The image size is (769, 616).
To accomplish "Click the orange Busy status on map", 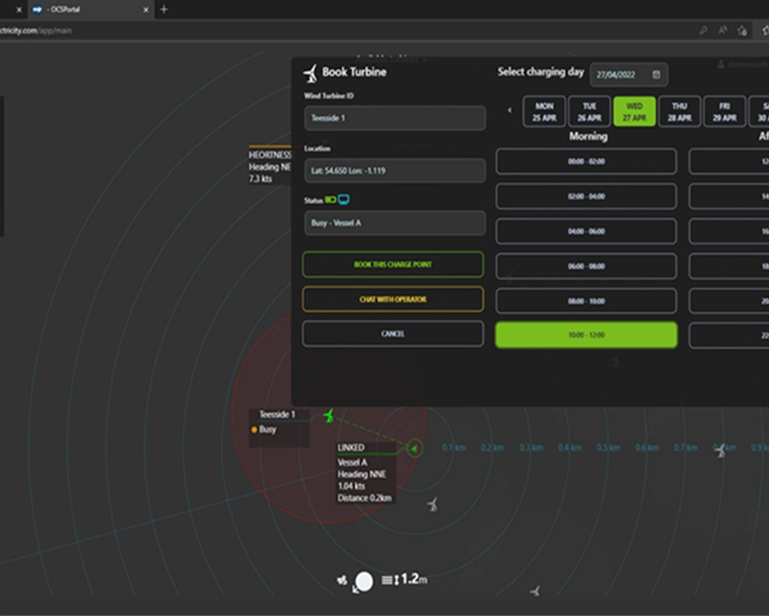I will point(264,430).
